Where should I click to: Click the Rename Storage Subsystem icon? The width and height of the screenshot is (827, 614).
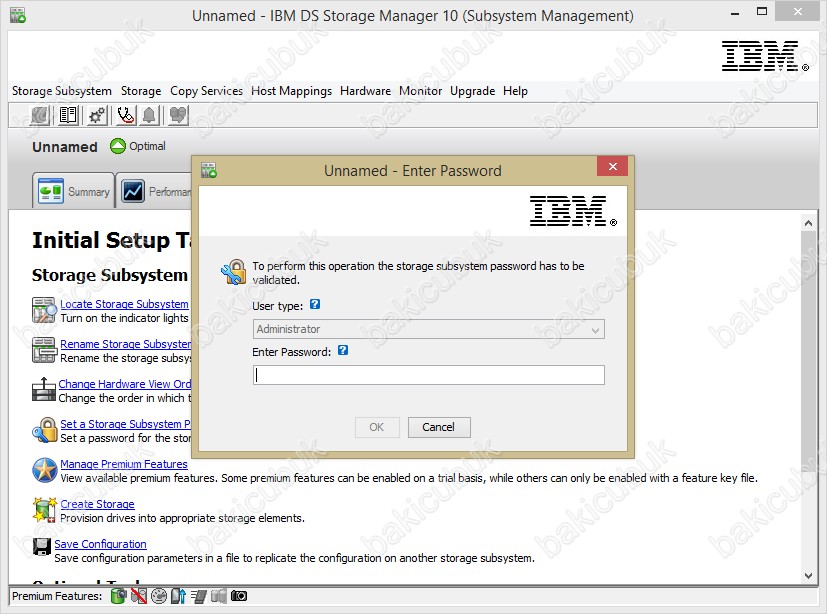[44, 350]
